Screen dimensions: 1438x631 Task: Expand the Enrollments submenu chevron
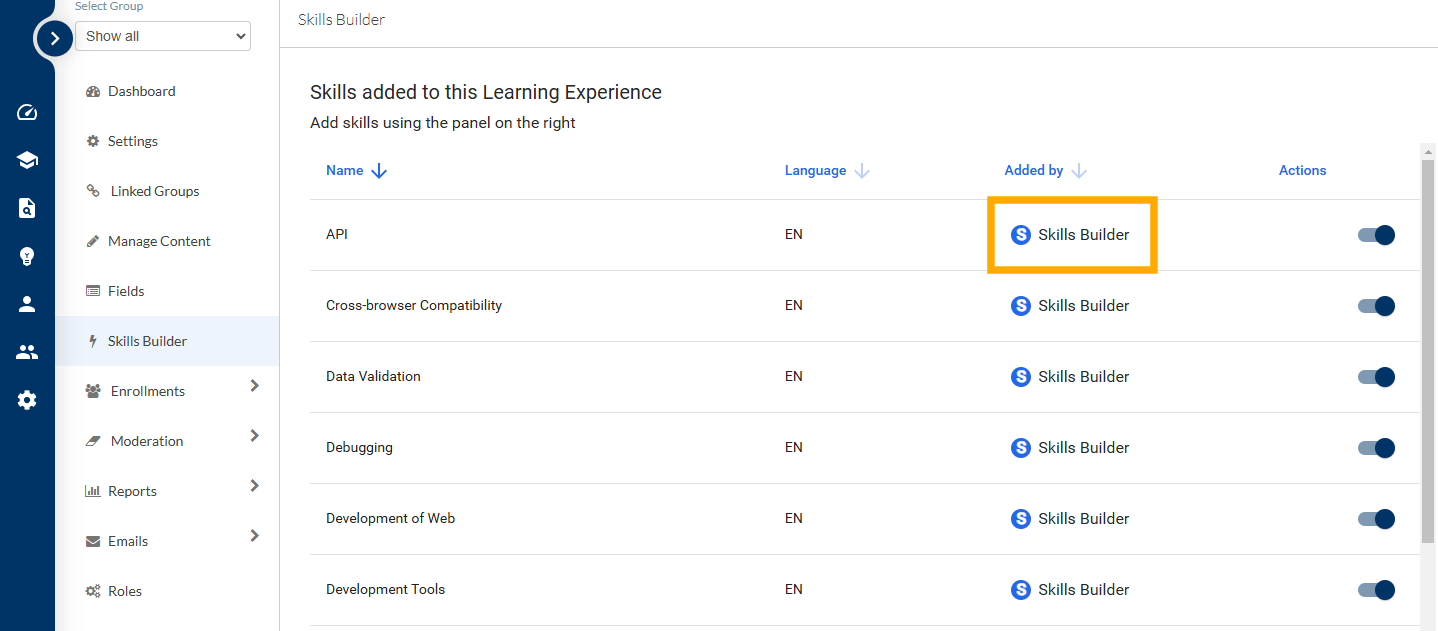pyautogui.click(x=254, y=386)
